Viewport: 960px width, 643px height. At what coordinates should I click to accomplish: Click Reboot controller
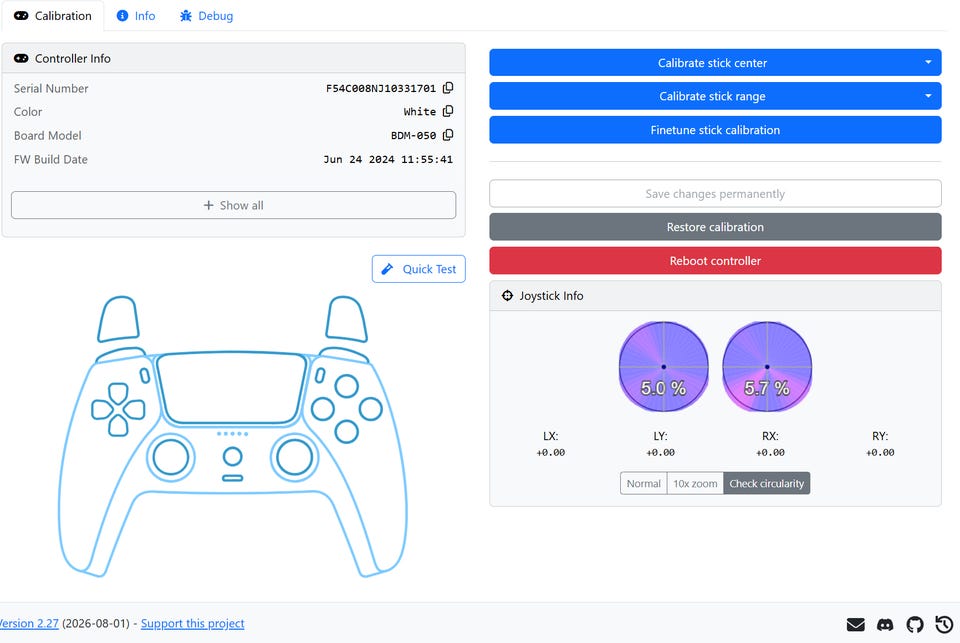point(715,260)
